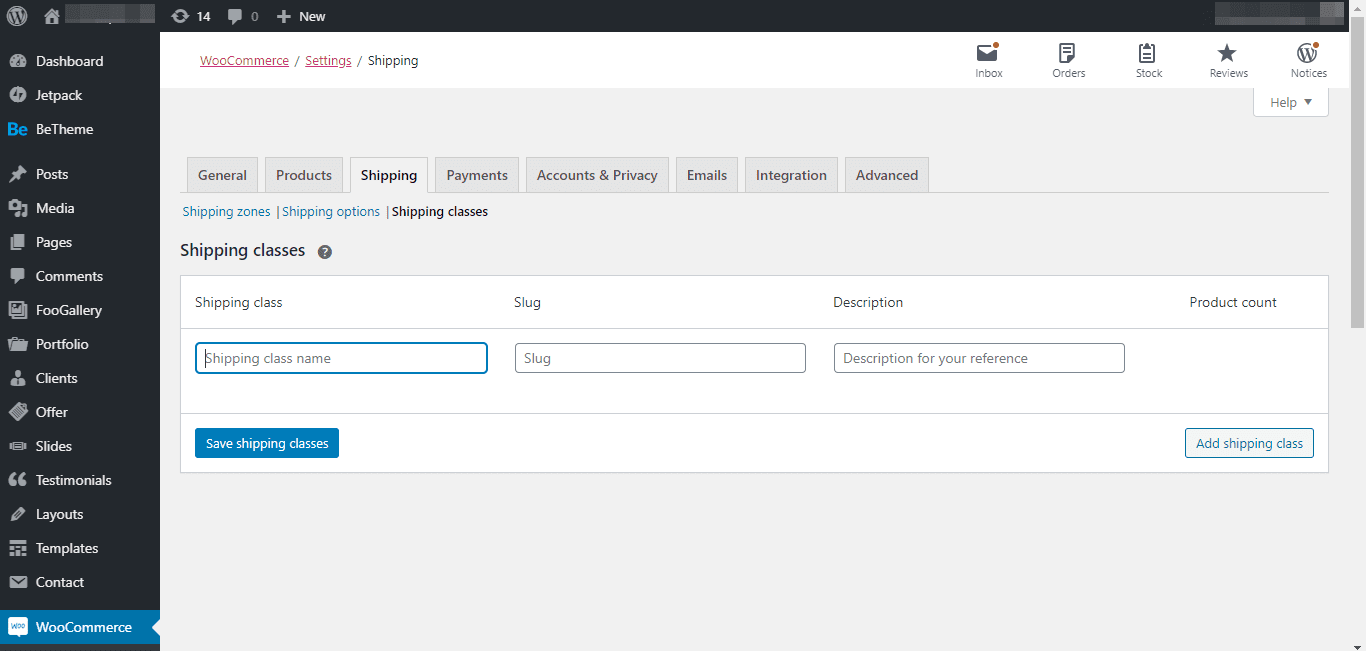Open the Notices panel
Image resolution: width=1366 pixels, height=651 pixels.
(x=1308, y=60)
